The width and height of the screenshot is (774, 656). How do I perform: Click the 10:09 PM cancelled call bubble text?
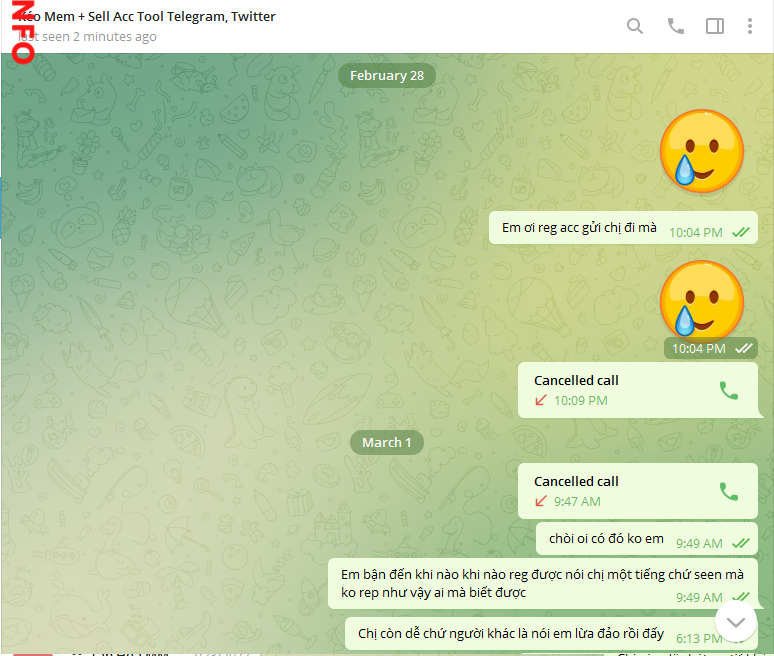pyautogui.click(x=576, y=380)
